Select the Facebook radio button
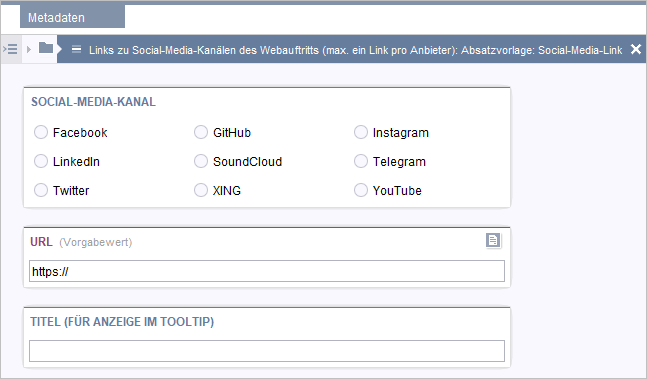The image size is (647, 379). pyautogui.click(x=41, y=132)
